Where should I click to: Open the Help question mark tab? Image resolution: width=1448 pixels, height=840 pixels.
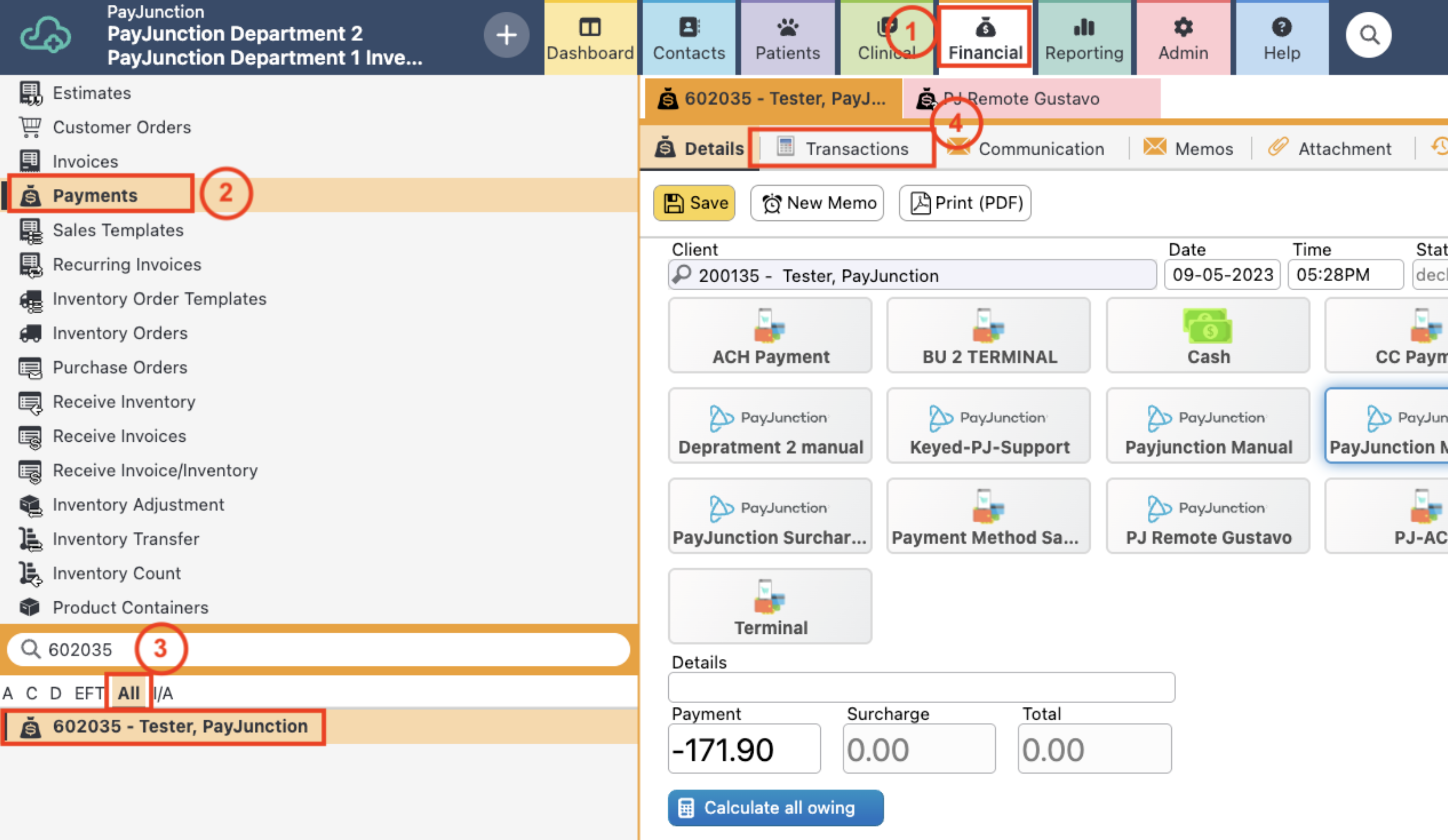tap(1282, 38)
